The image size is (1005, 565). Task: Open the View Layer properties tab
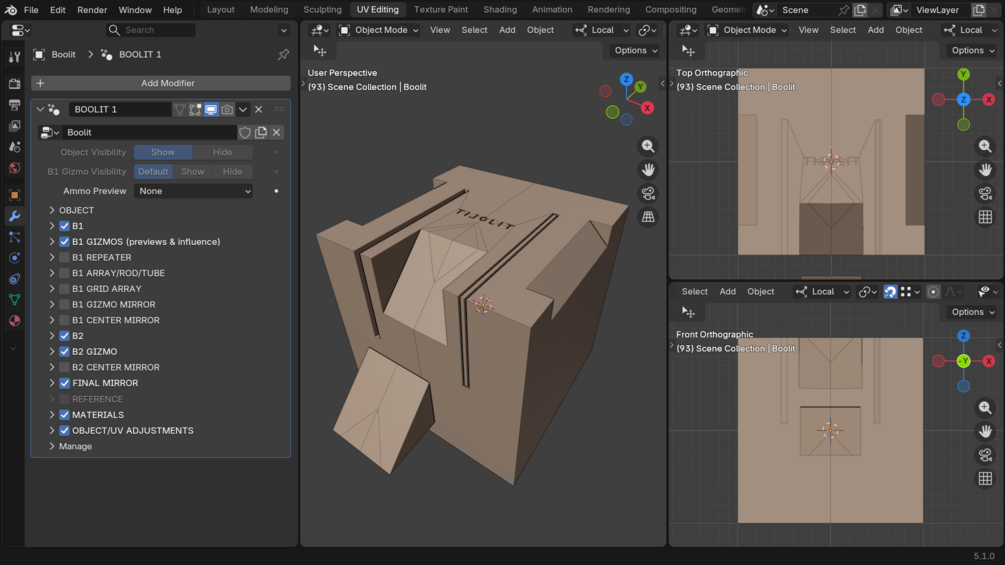pos(14,126)
